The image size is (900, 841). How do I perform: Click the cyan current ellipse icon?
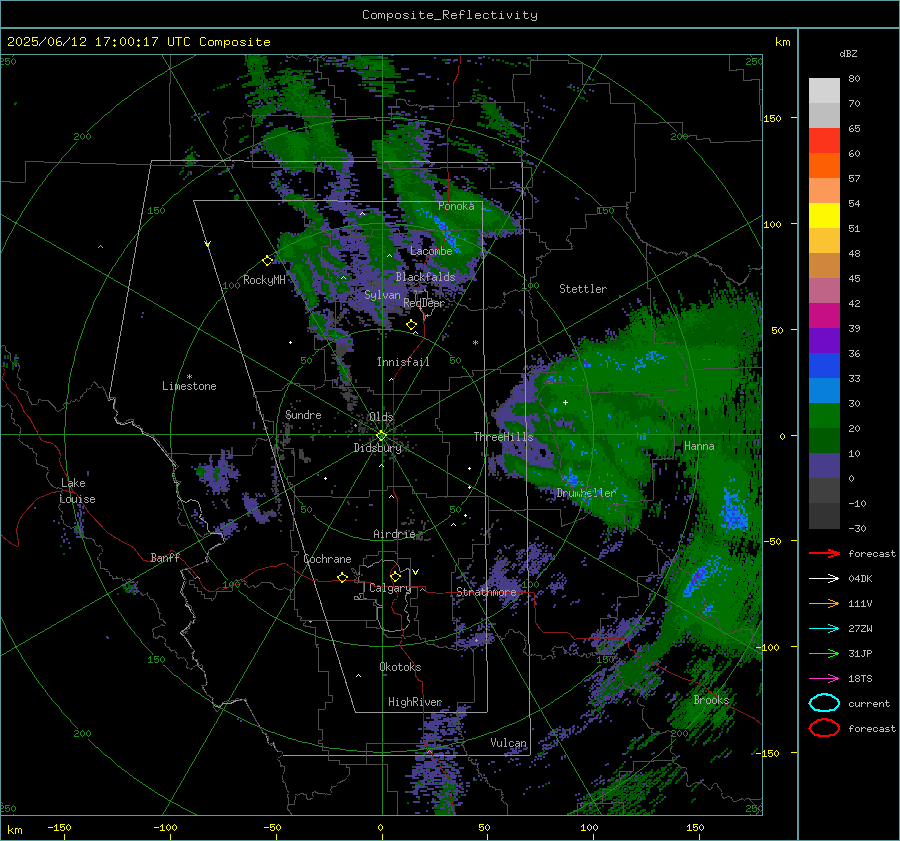pos(824,703)
